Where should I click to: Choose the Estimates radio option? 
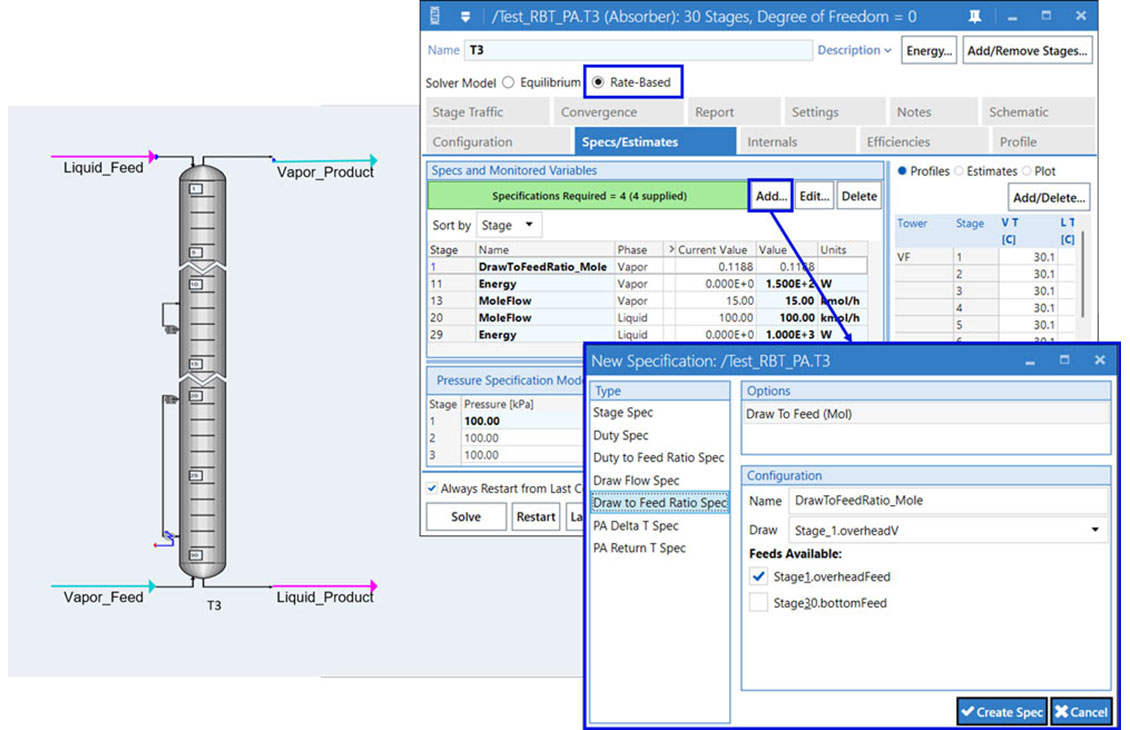point(958,171)
